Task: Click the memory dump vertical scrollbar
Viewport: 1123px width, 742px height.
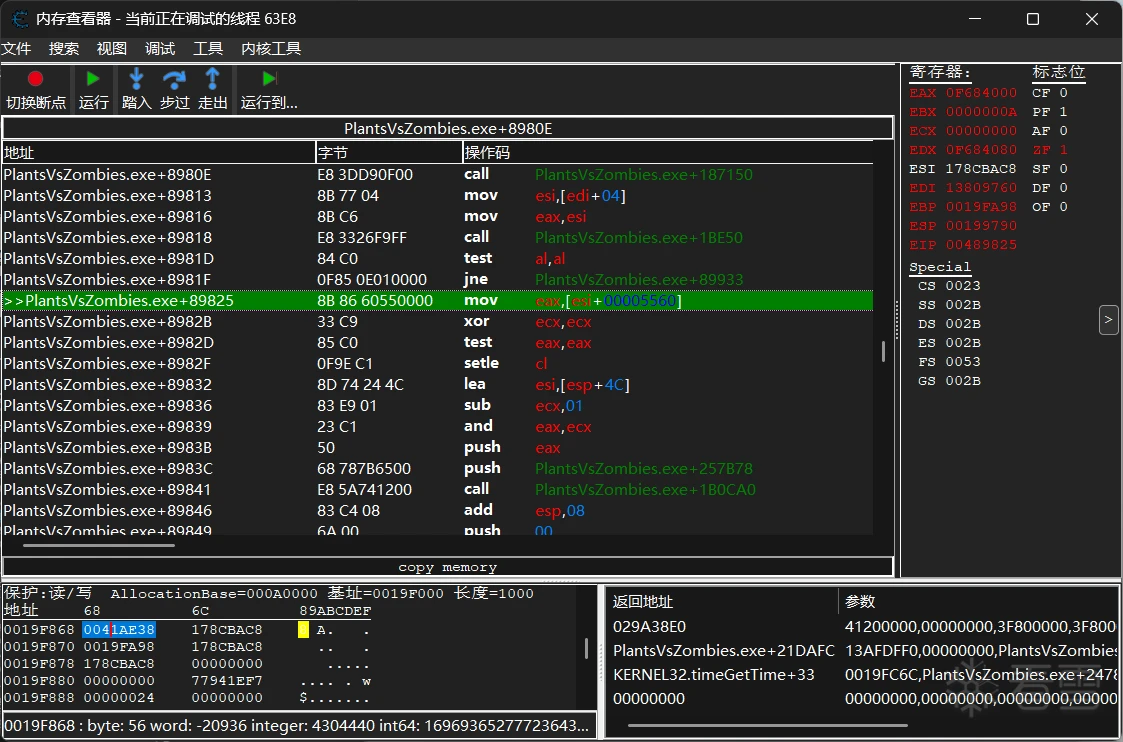Action: 587,648
